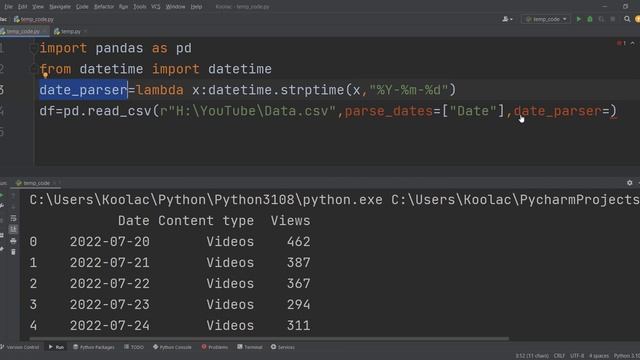Open Run panel settings gear
Screen dimensions: 640x360
click(629, 183)
